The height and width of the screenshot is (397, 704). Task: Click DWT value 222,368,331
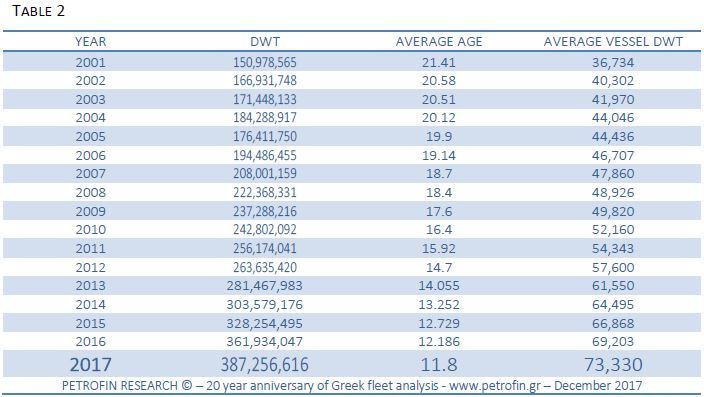[265, 192]
